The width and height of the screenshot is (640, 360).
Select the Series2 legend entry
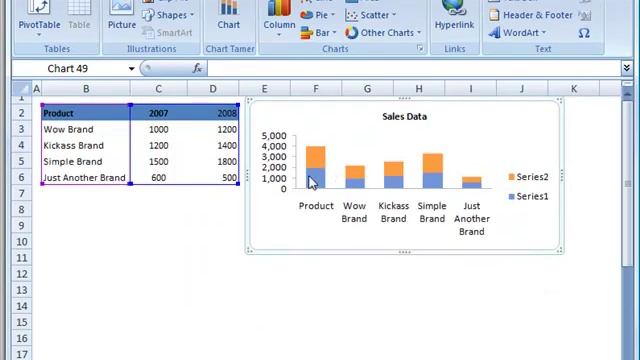(x=528, y=177)
